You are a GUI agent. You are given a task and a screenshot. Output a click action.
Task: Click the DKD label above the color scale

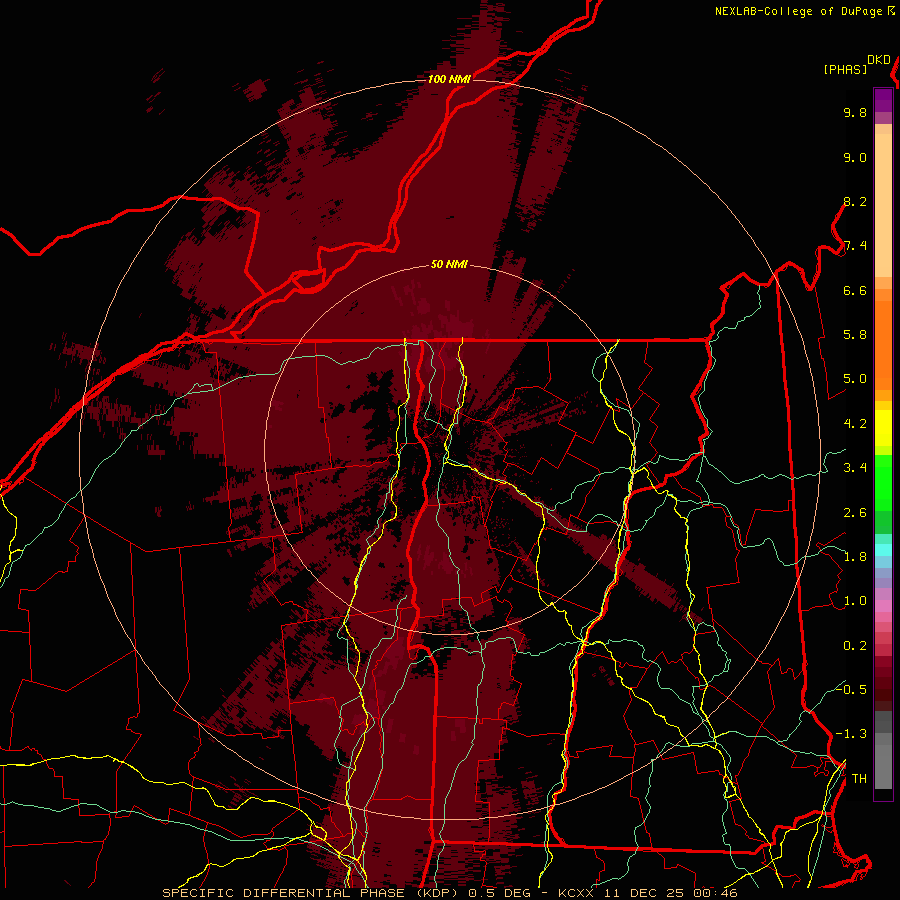pos(879,60)
